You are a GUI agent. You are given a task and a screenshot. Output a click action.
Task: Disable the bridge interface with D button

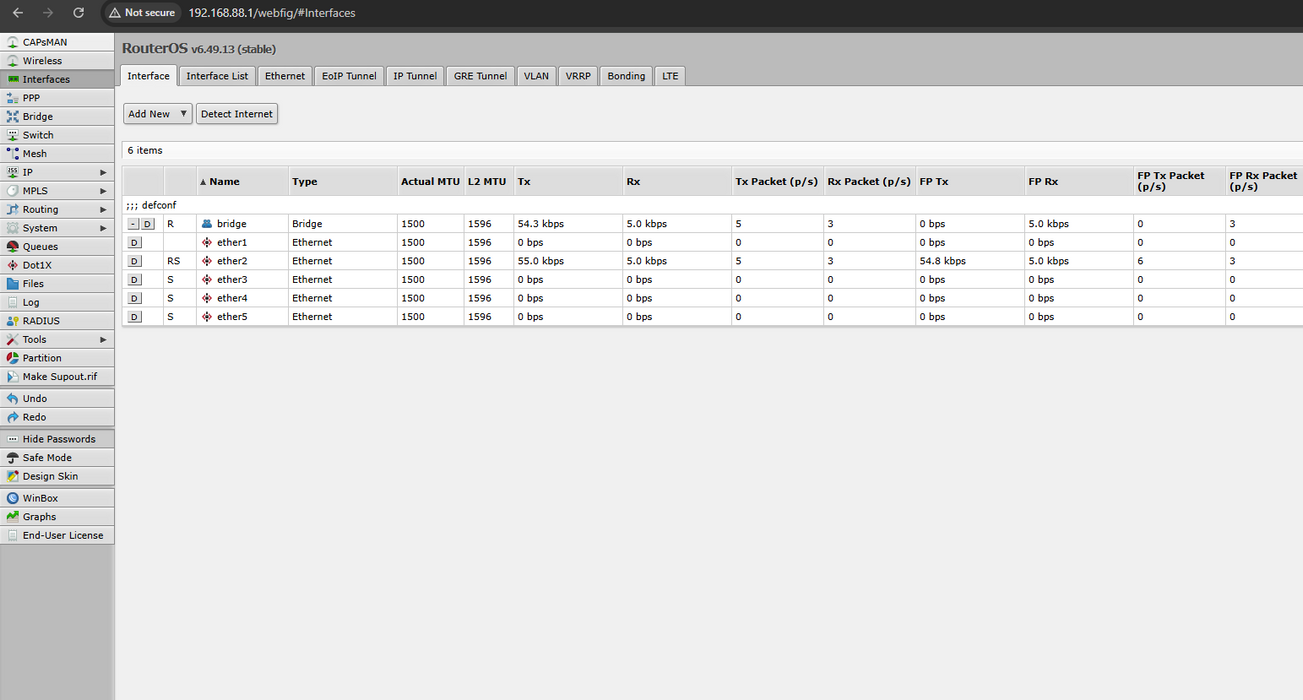coord(148,224)
